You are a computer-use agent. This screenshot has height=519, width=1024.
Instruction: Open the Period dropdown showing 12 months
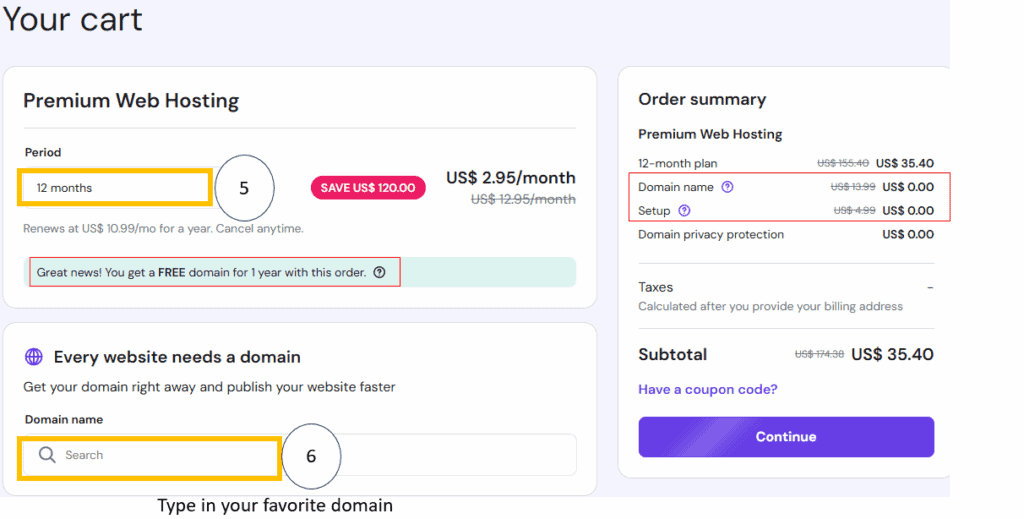click(115, 187)
